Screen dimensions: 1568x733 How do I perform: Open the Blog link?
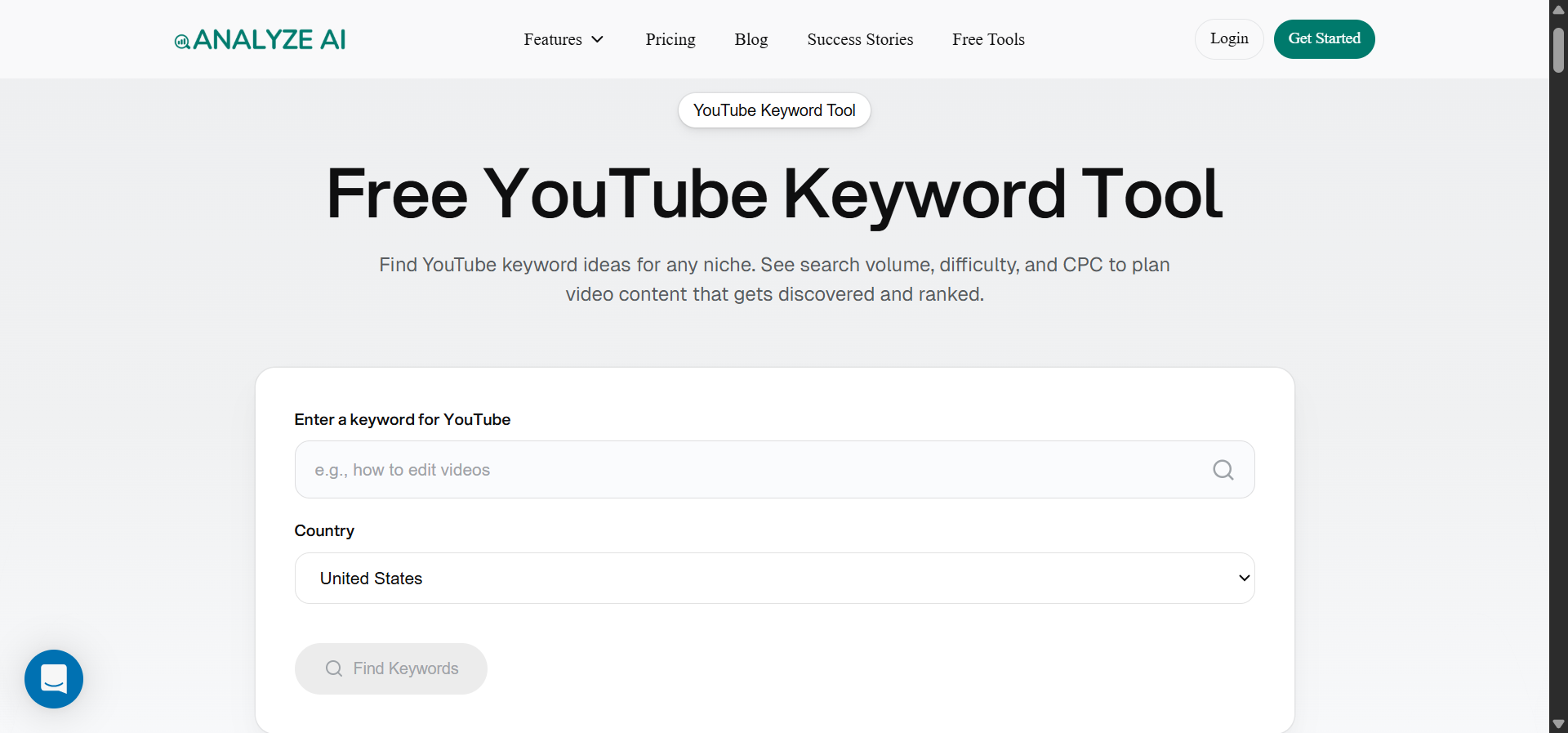click(x=751, y=39)
